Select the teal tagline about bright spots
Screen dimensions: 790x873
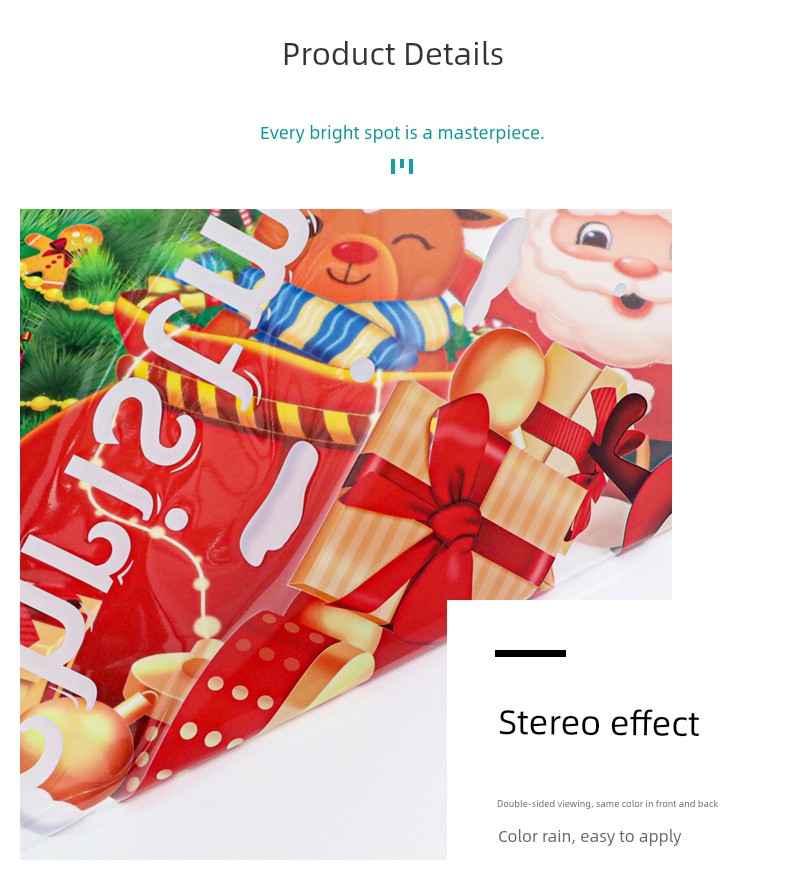pos(402,133)
